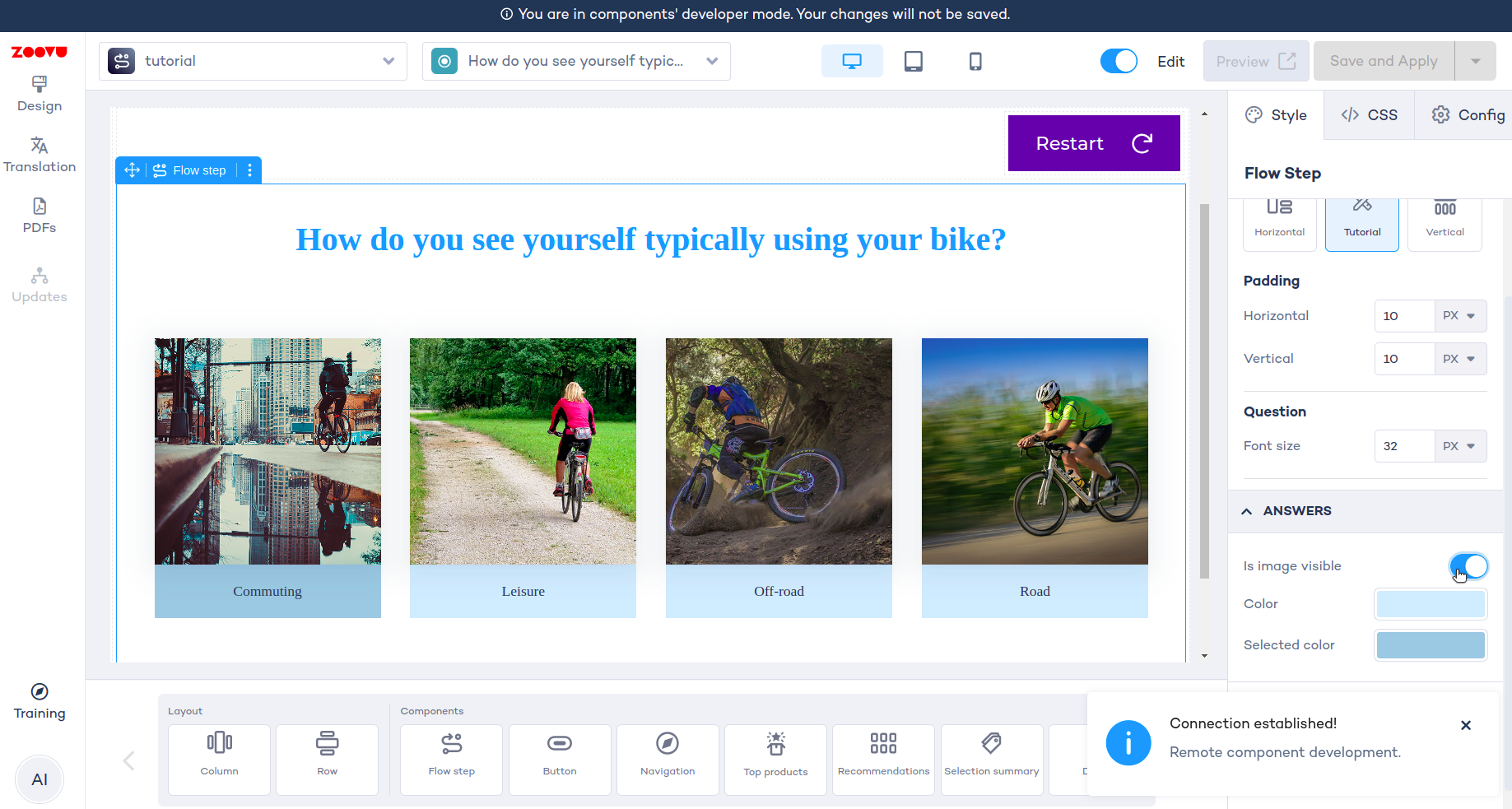Open the Config tab
1512x809 pixels.
(x=1468, y=115)
